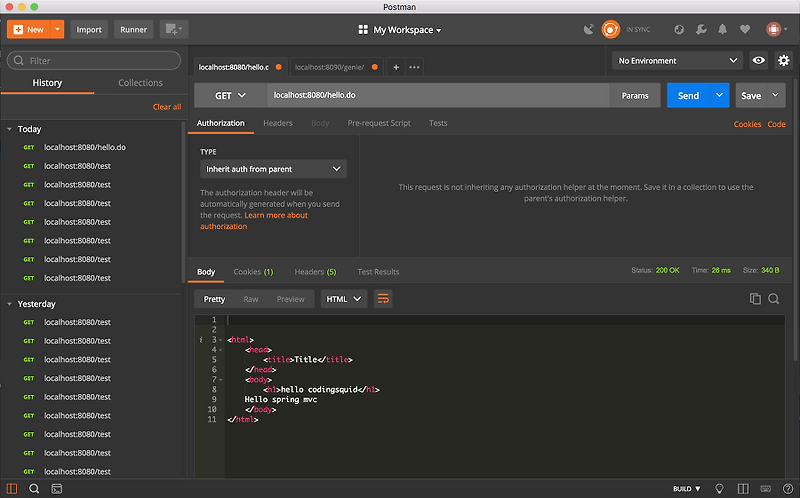This screenshot has width=800, height=498.
Task: Click the request URL field
Action: (438, 95)
